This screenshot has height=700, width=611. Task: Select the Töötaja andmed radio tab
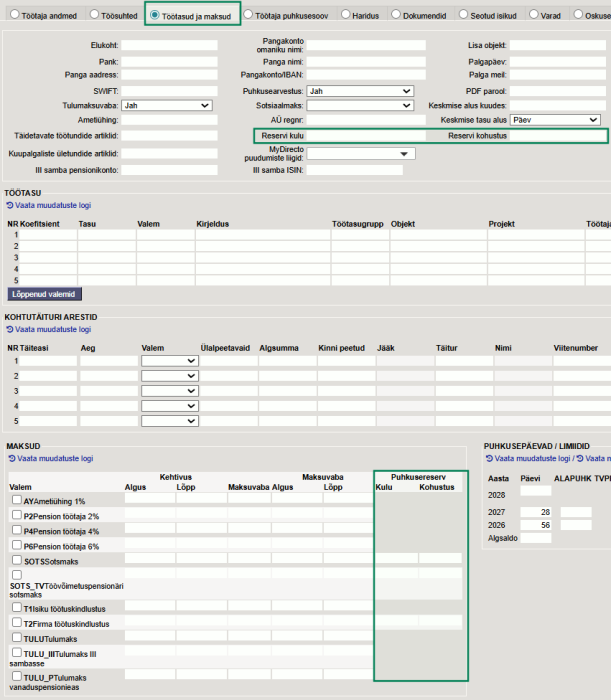[15, 14]
